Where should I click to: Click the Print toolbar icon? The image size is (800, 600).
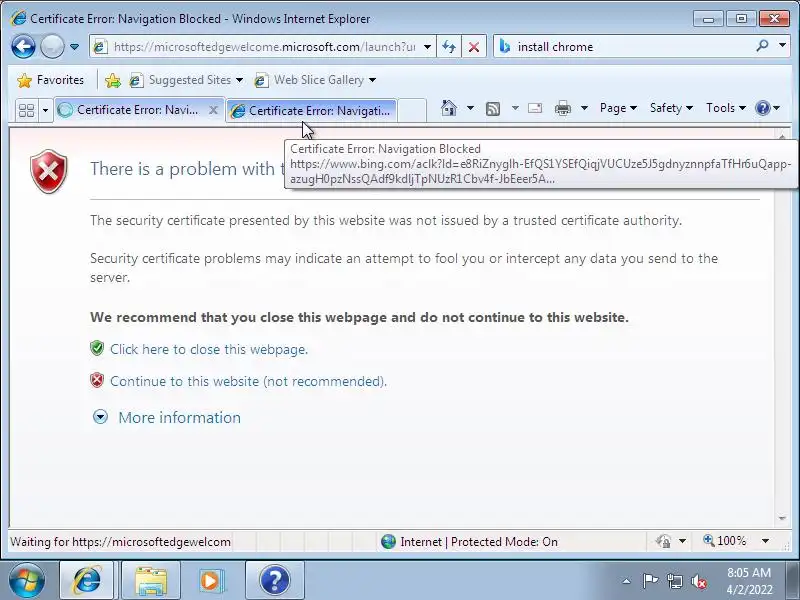pos(563,108)
